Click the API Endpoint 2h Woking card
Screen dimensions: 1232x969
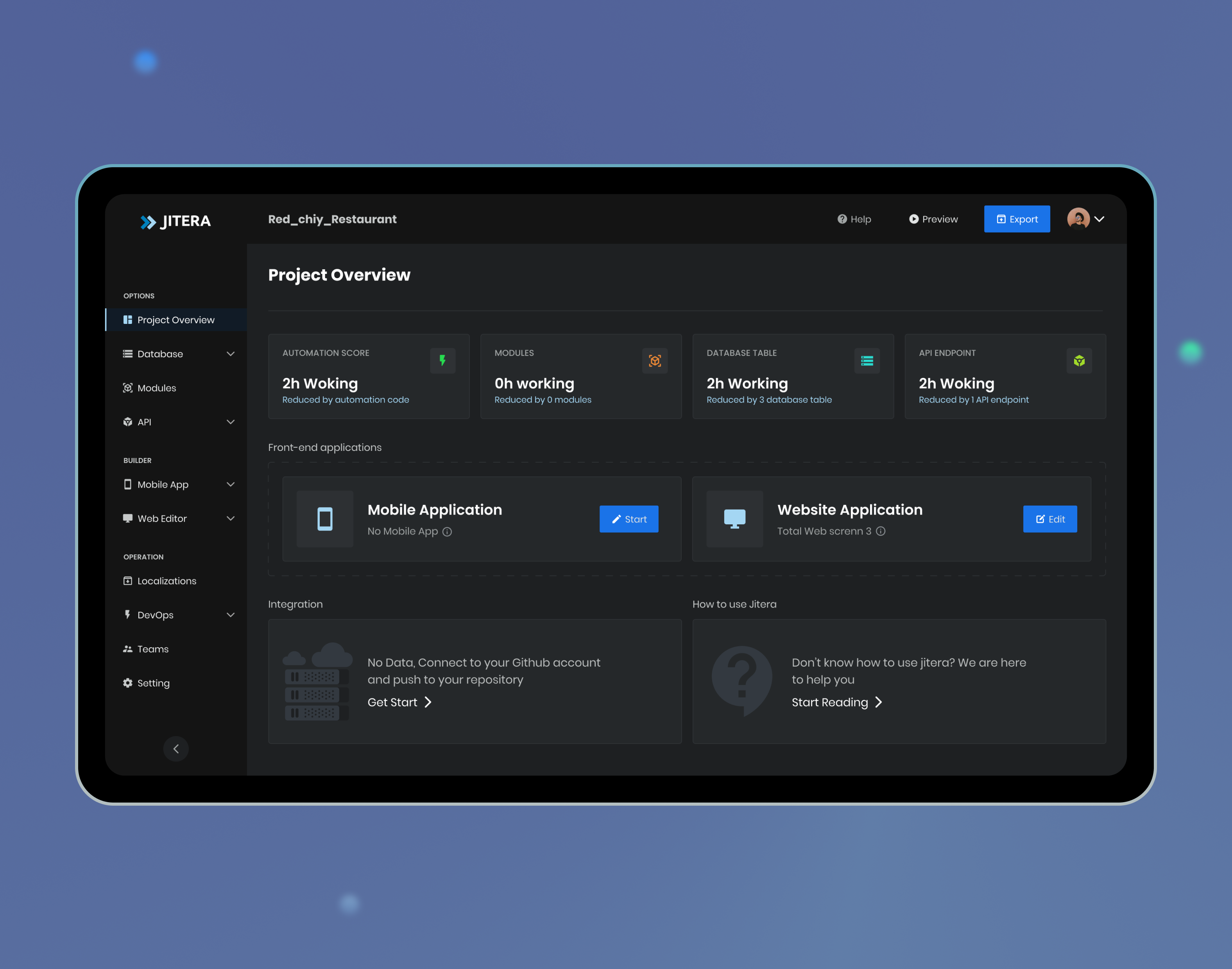coord(1006,376)
